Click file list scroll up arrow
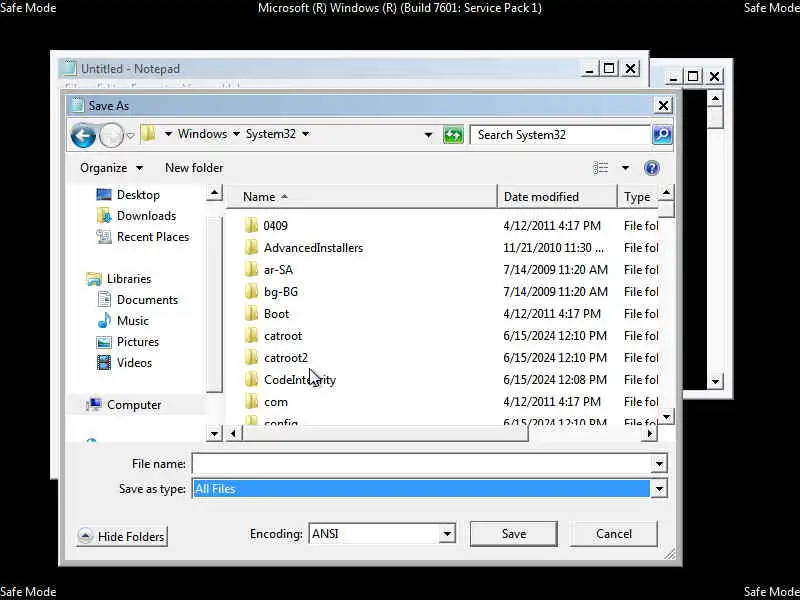The width and height of the screenshot is (800, 600). tap(666, 193)
